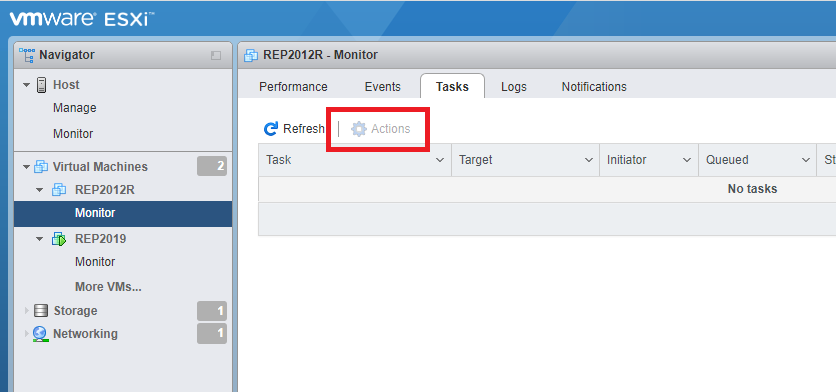Select REP2012R in Navigator
The width and height of the screenshot is (836, 392).
click(104, 190)
